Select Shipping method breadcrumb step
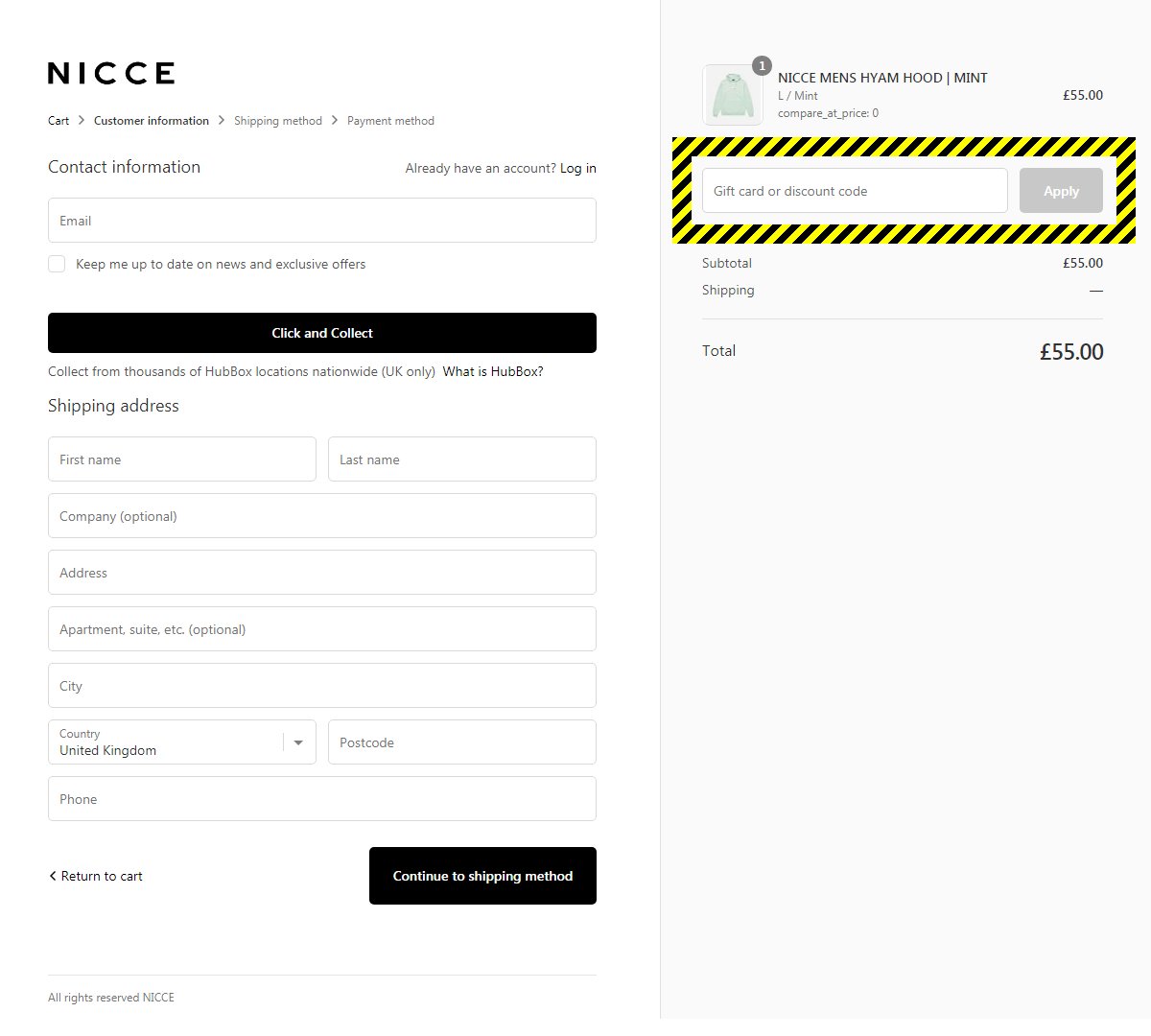 (278, 121)
